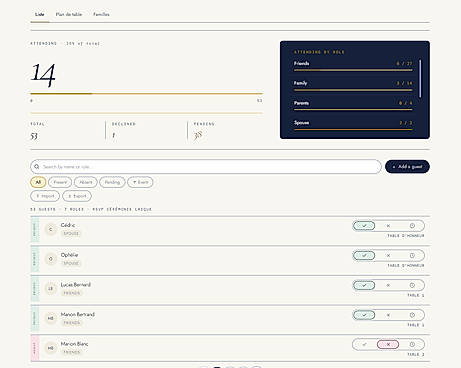Click the Friends role progress bar
The height and width of the screenshot is (368, 461).
pyautogui.click(x=353, y=70)
